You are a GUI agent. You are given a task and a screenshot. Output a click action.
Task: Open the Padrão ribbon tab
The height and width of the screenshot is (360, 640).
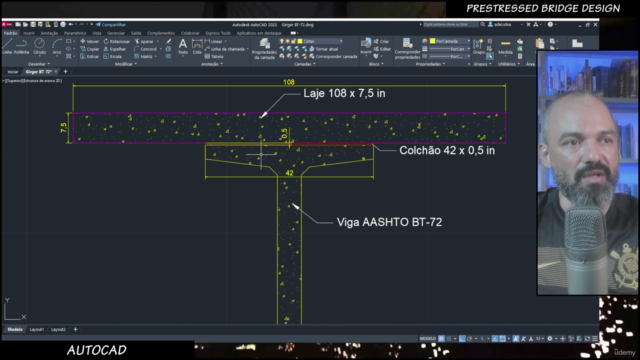pos(11,33)
